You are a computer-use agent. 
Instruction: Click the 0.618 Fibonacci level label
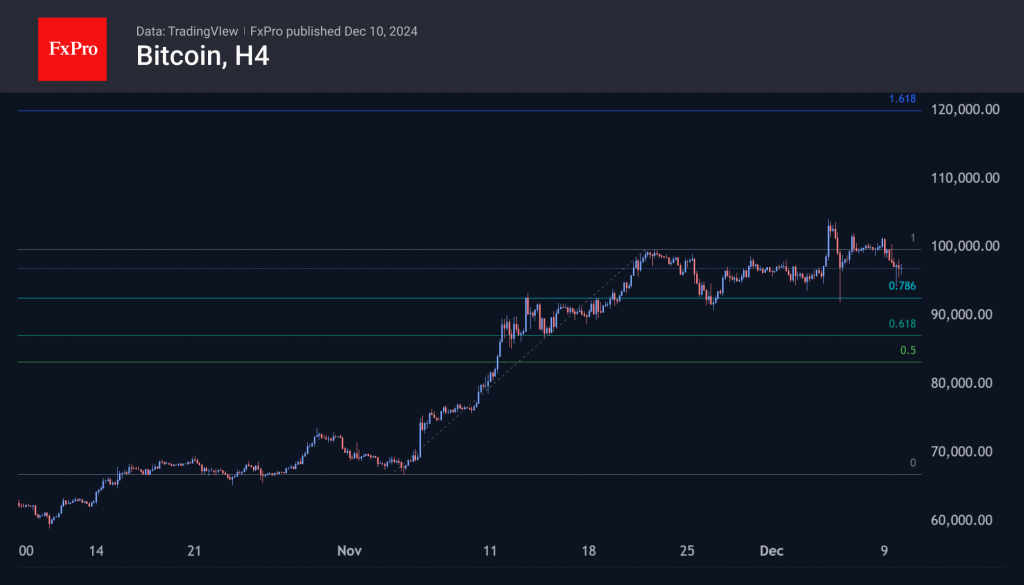(903, 324)
